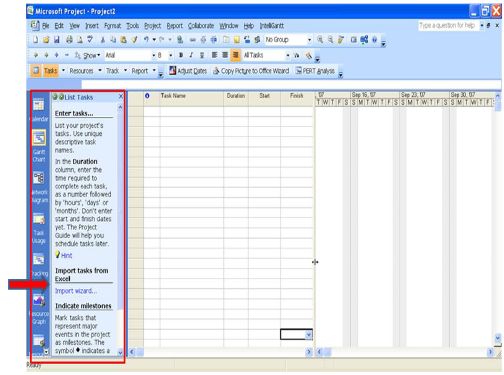The height and width of the screenshot is (375, 504).
Task: Click the selected Finish cell dropdown arrow
Action: point(309,334)
